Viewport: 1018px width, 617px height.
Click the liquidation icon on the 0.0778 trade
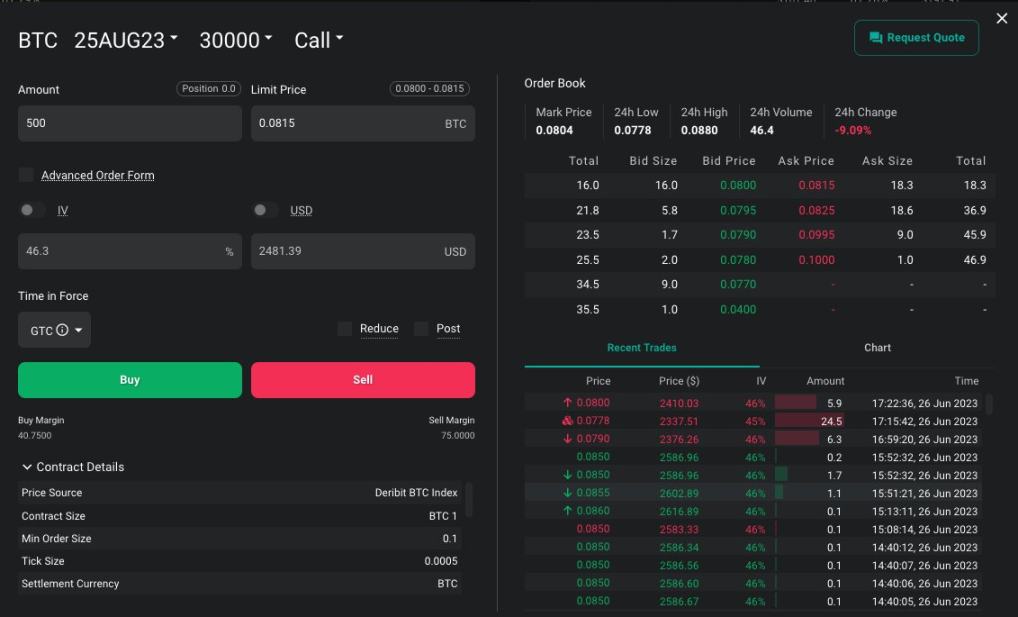(x=568, y=421)
